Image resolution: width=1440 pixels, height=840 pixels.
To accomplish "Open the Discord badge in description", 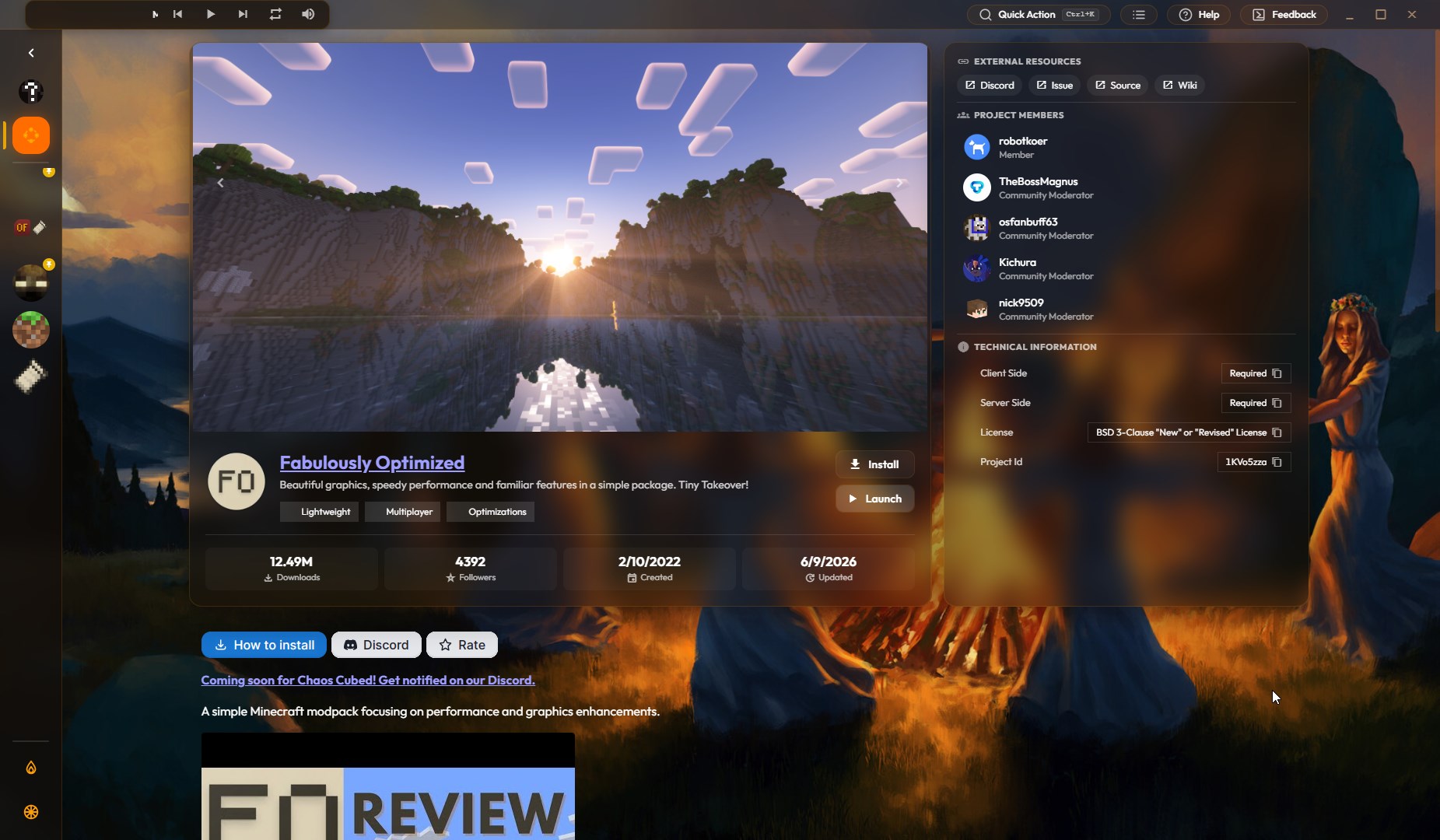I will click(377, 645).
